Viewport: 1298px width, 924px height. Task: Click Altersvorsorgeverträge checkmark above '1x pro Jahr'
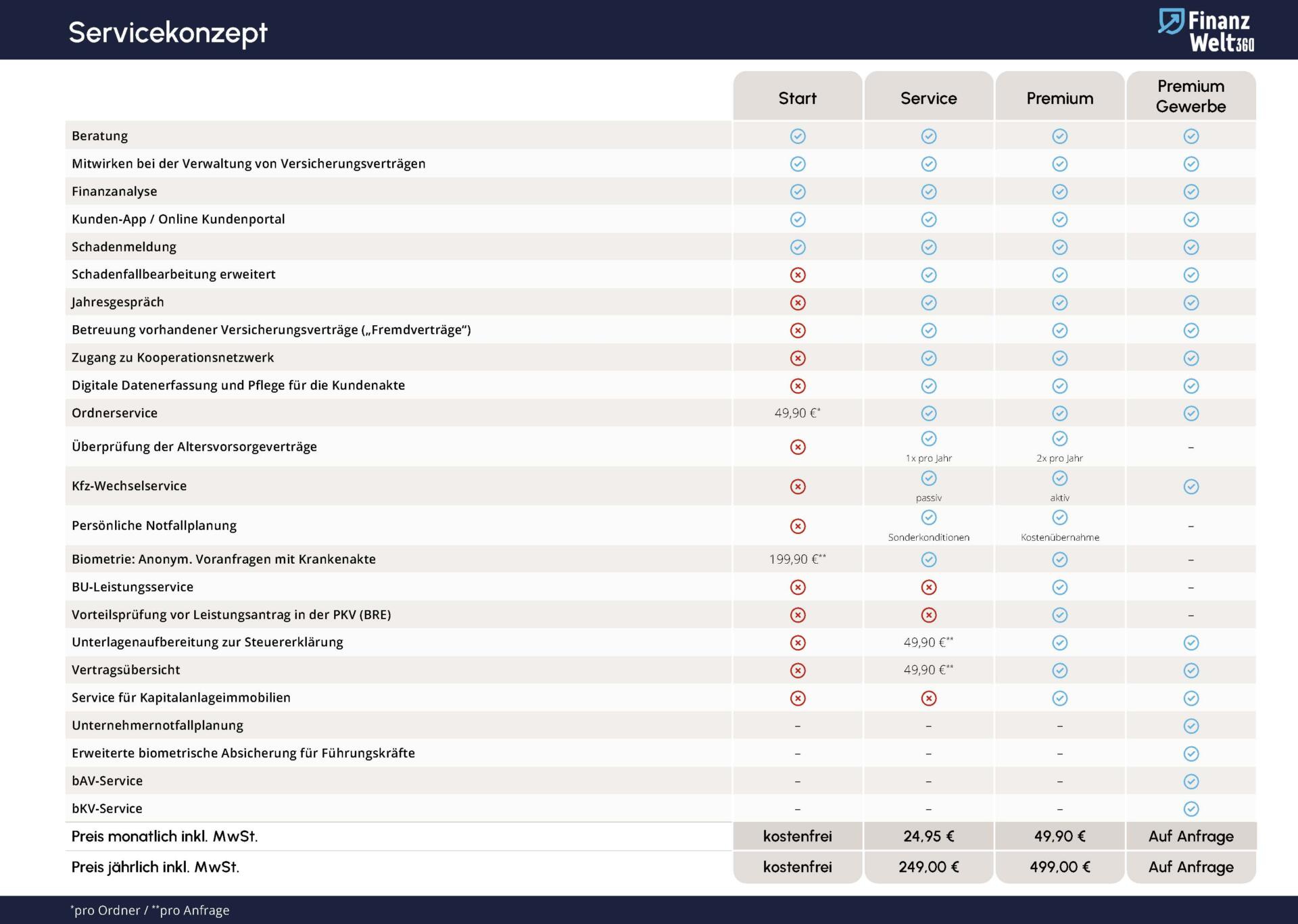pos(929,439)
